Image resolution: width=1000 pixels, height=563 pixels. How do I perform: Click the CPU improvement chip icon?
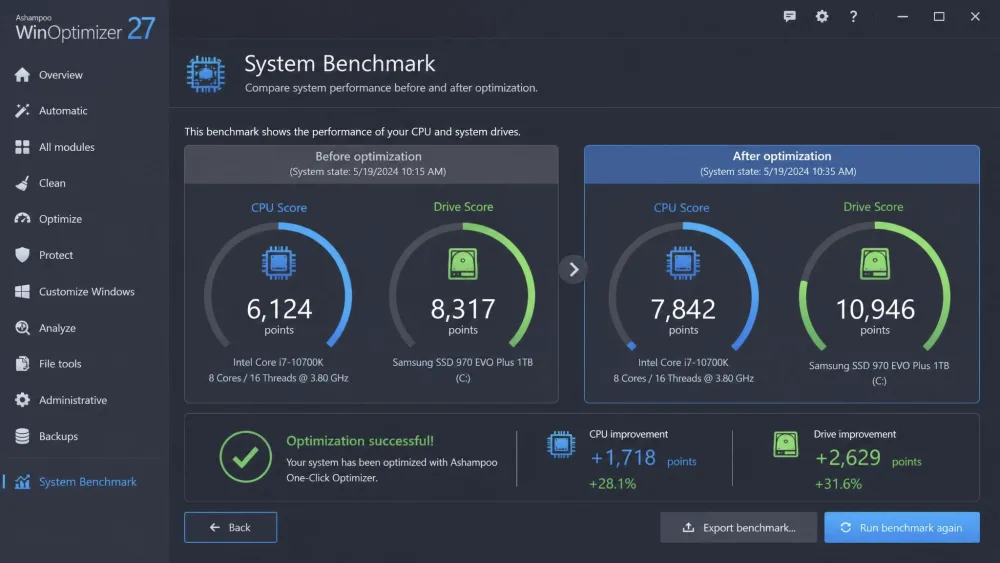(x=561, y=444)
